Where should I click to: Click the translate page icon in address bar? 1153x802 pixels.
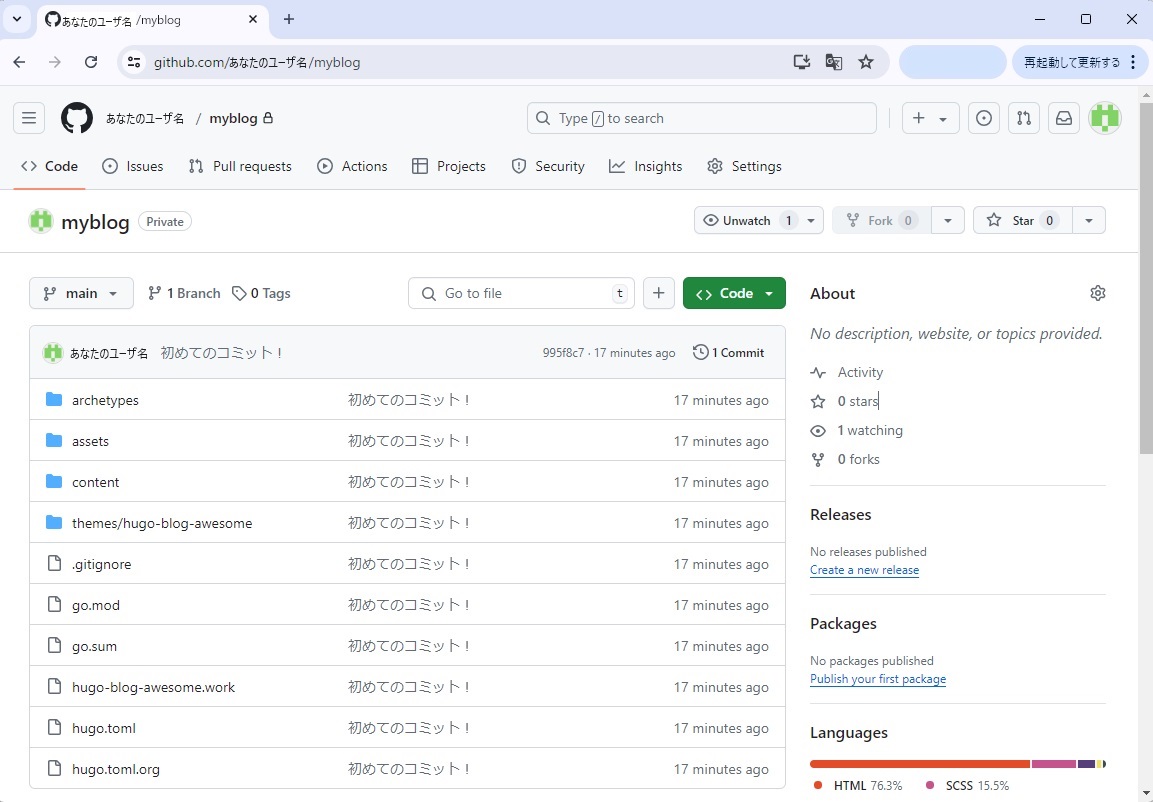point(833,62)
